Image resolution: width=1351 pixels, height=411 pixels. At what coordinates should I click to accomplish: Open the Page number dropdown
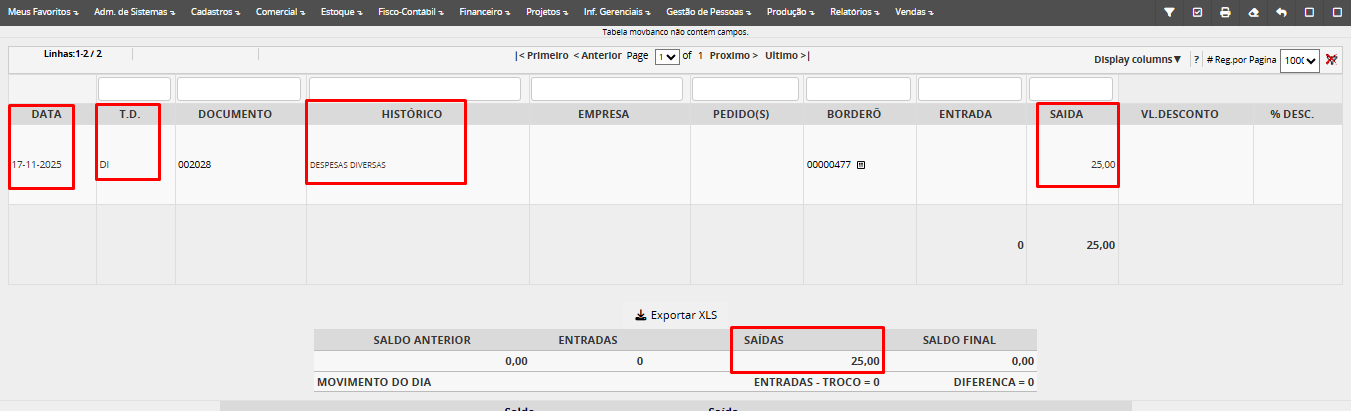(x=667, y=57)
